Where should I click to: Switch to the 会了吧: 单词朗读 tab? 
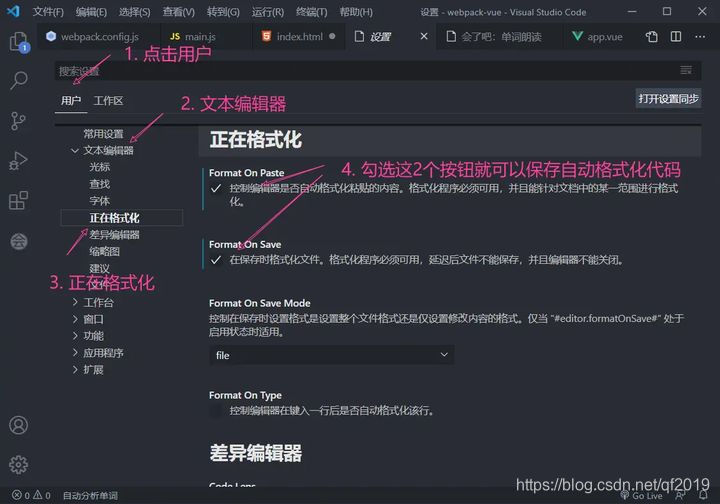[500, 36]
